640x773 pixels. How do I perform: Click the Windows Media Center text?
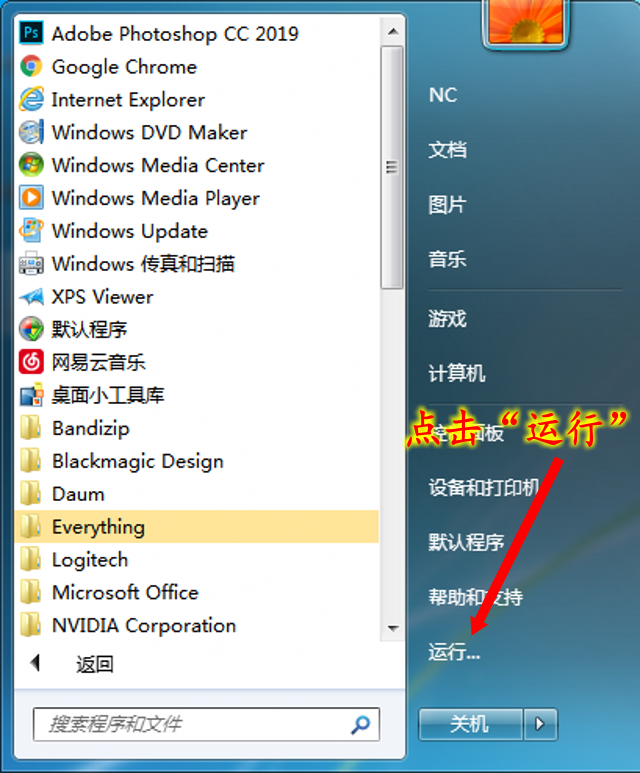158,166
